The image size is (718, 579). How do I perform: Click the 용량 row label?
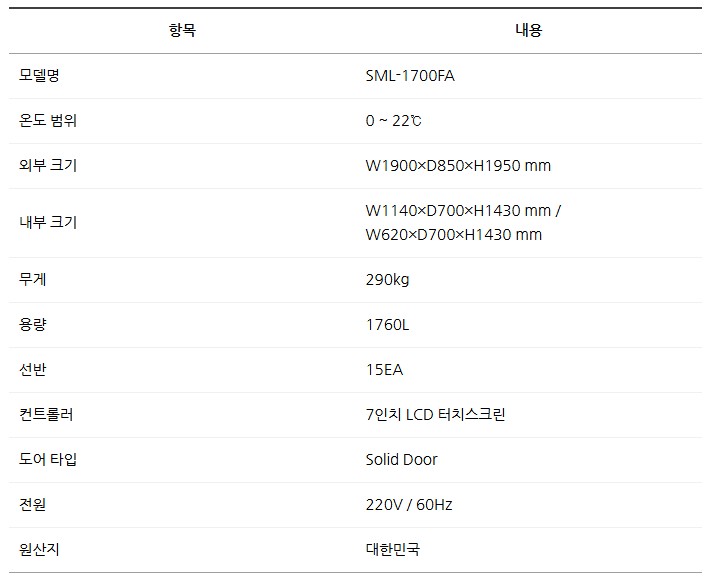34,325
